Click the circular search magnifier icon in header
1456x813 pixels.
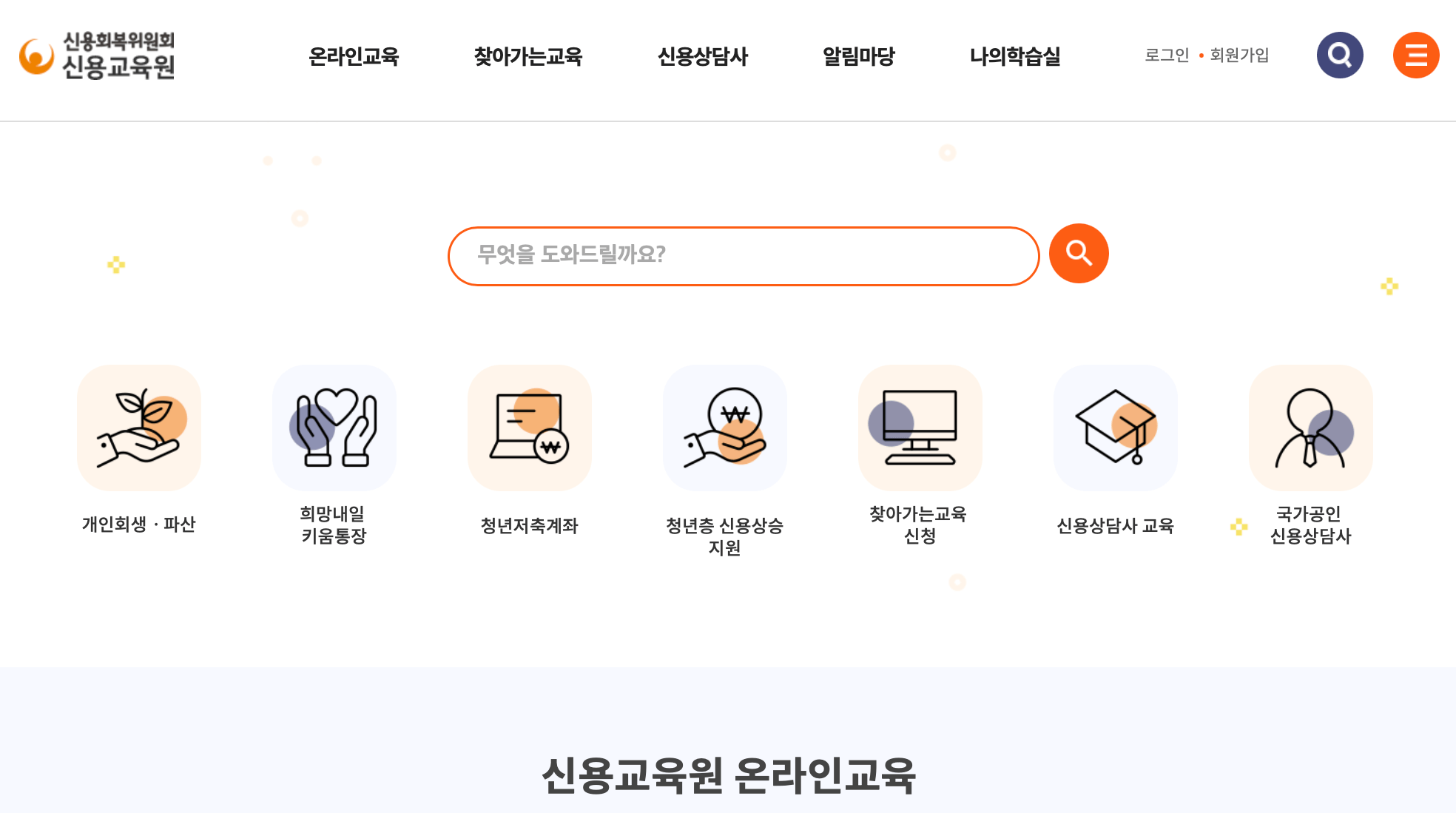[x=1340, y=55]
